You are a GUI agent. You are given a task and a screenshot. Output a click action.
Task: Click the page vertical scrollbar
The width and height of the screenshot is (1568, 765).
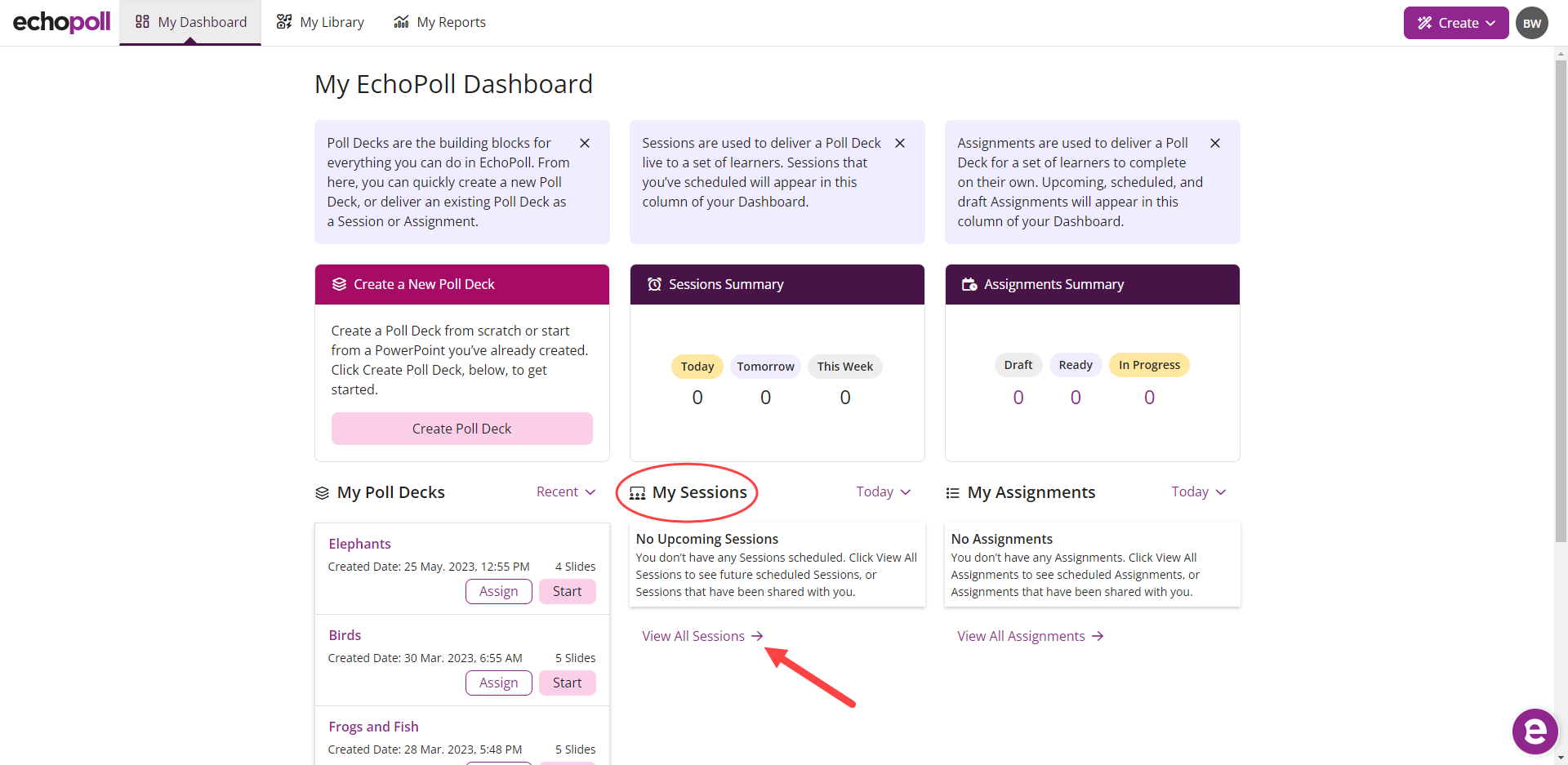click(x=1561, y=300)
